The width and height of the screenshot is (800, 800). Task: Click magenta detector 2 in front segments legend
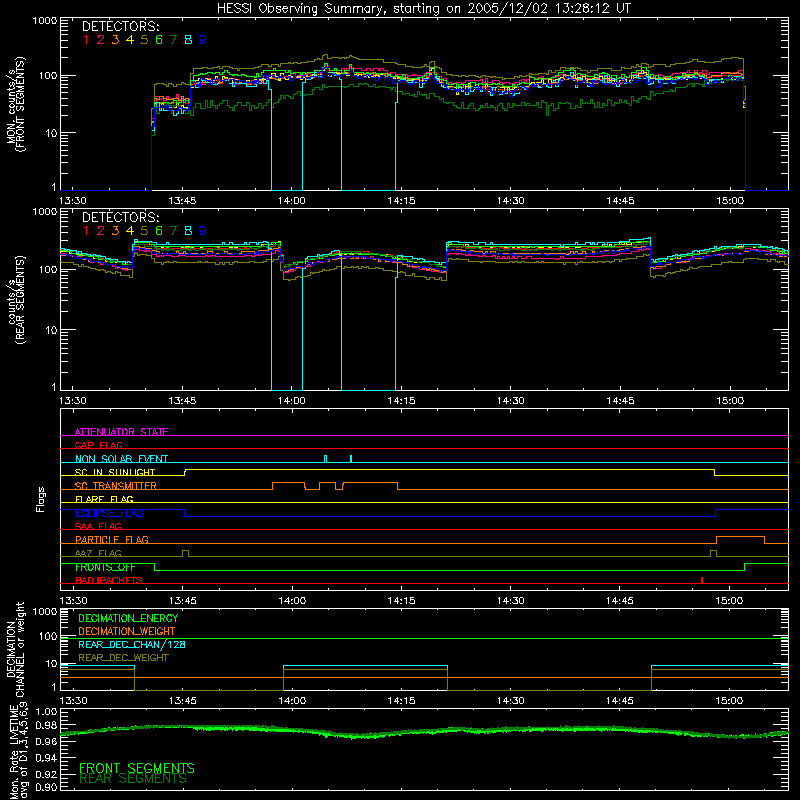point(101,40)
